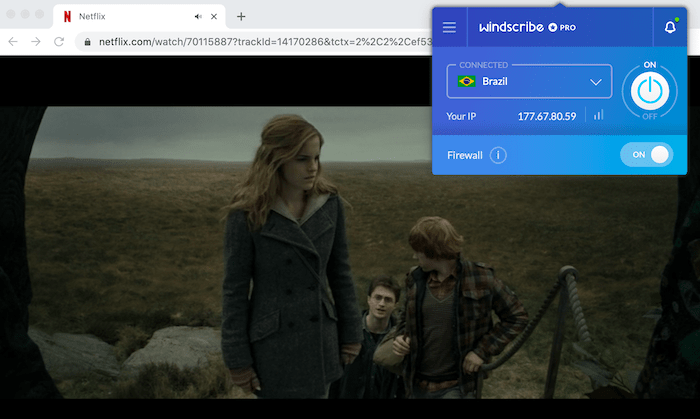Reload the Netflix page
Viewport: 700px width, 419px height.
coord(59,41)
